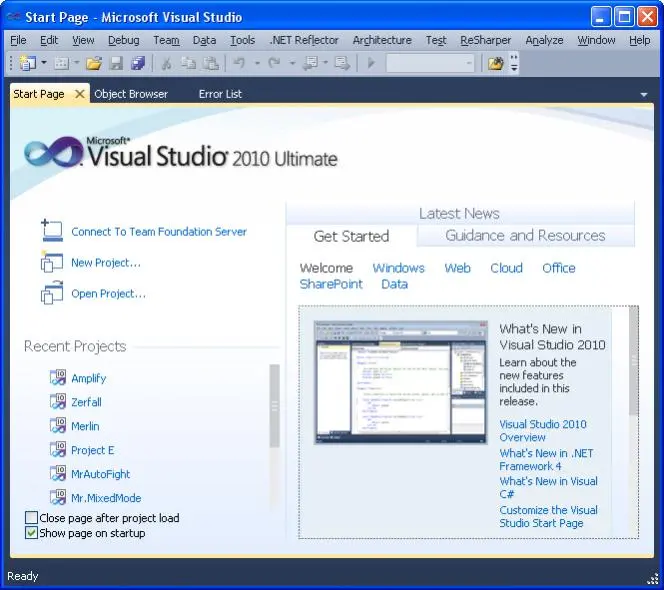This screenshot has width=664, height=590.
Task: Close the Start Page tab with its X
Action: pos(79,94)
